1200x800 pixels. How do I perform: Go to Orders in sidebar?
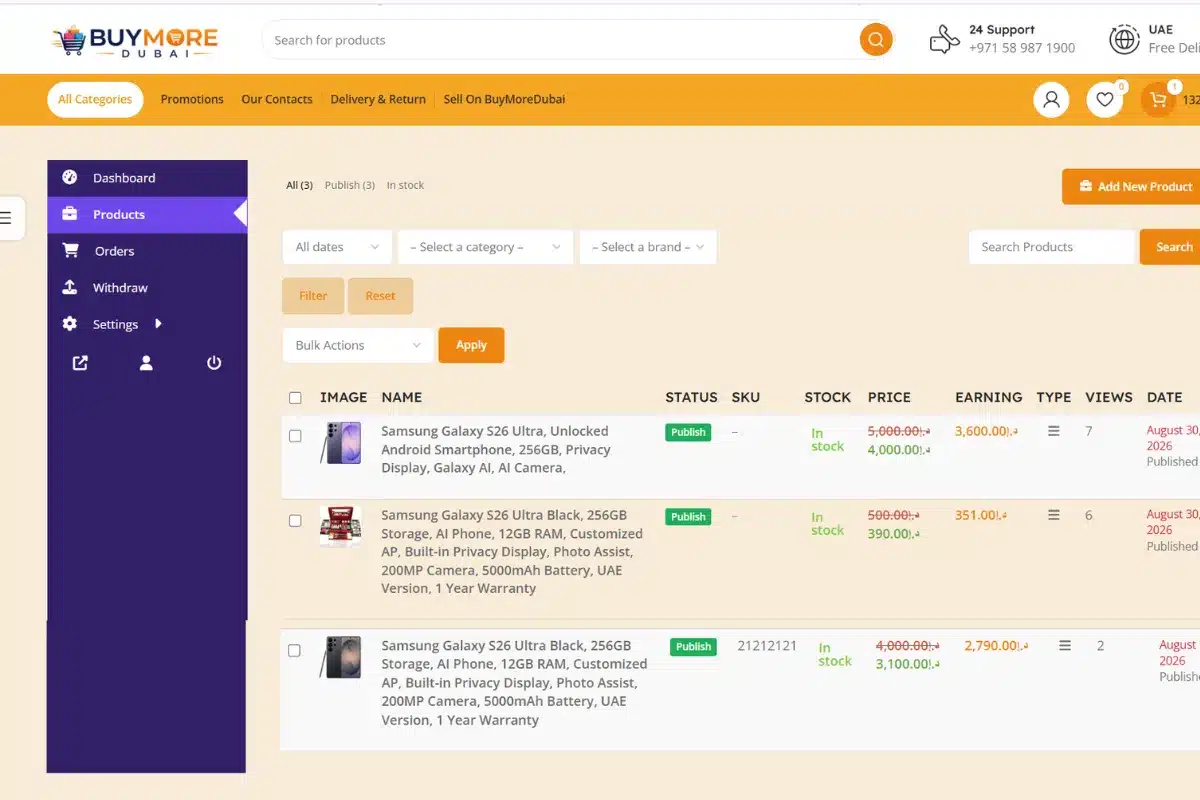click(x=147, y=251)
